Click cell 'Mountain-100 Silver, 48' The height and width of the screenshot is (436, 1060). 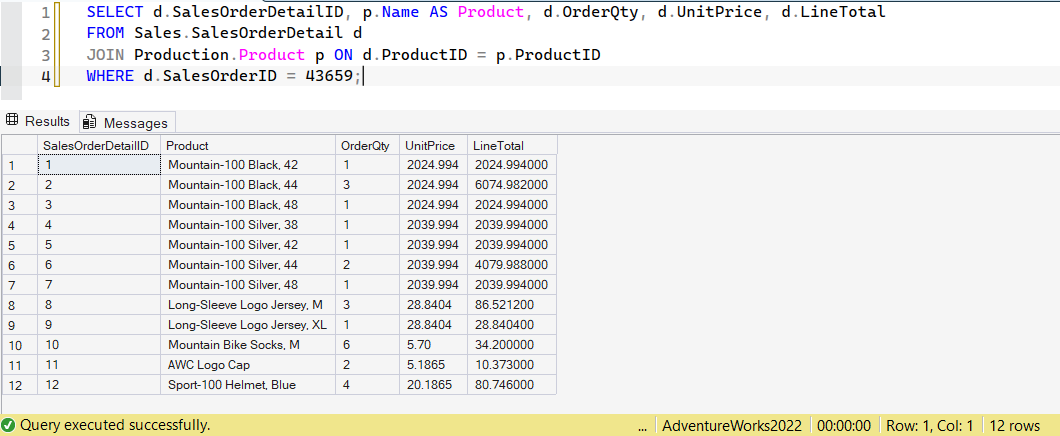pos(248,285)
